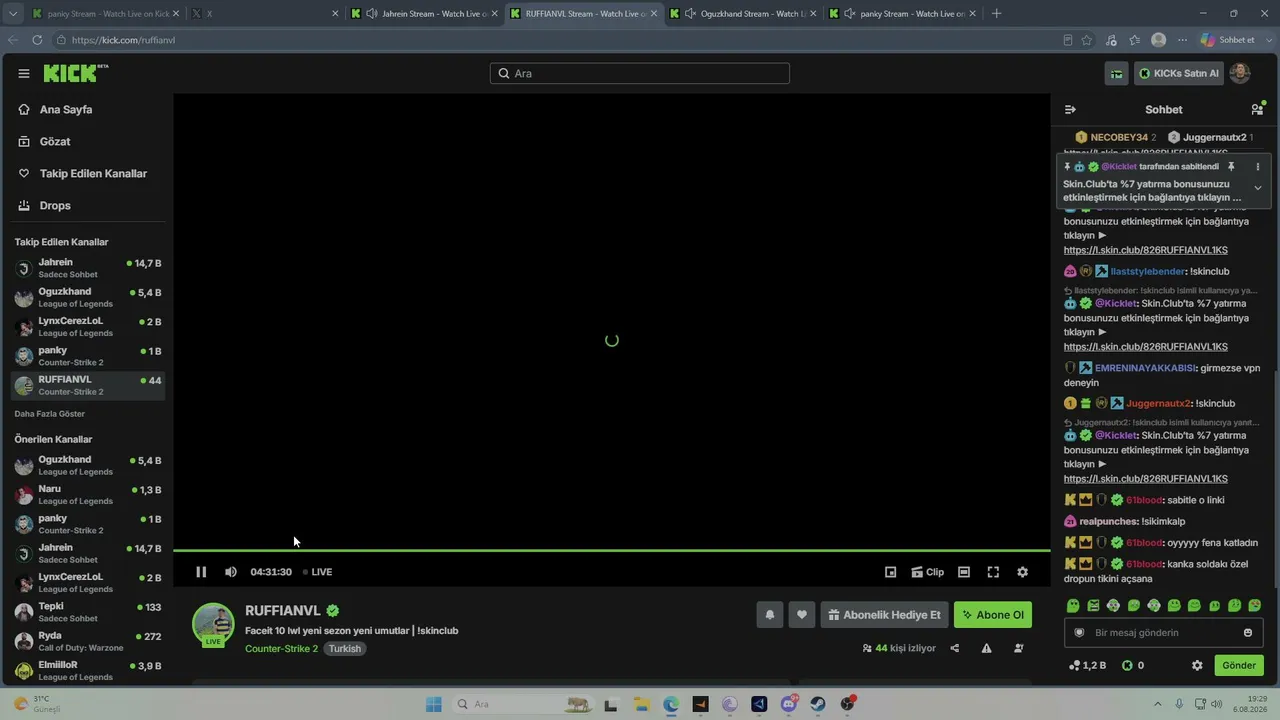Viewport: 1280px width, 720px height.
Task: Switch to Jahrein Stream browser tab
Action: (423, 14)
